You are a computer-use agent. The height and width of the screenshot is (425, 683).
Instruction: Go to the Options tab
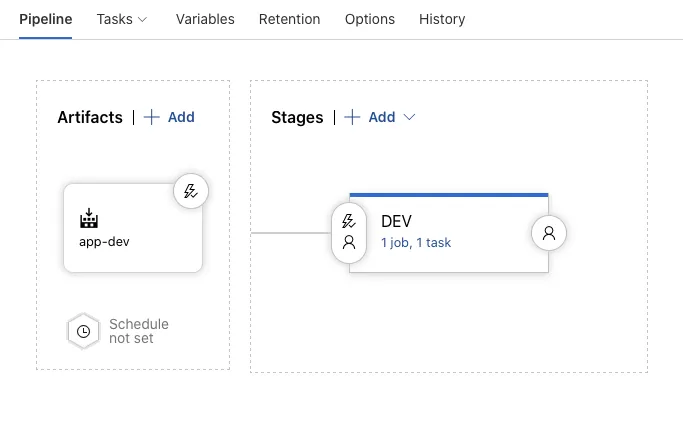(x=370, y=19)
